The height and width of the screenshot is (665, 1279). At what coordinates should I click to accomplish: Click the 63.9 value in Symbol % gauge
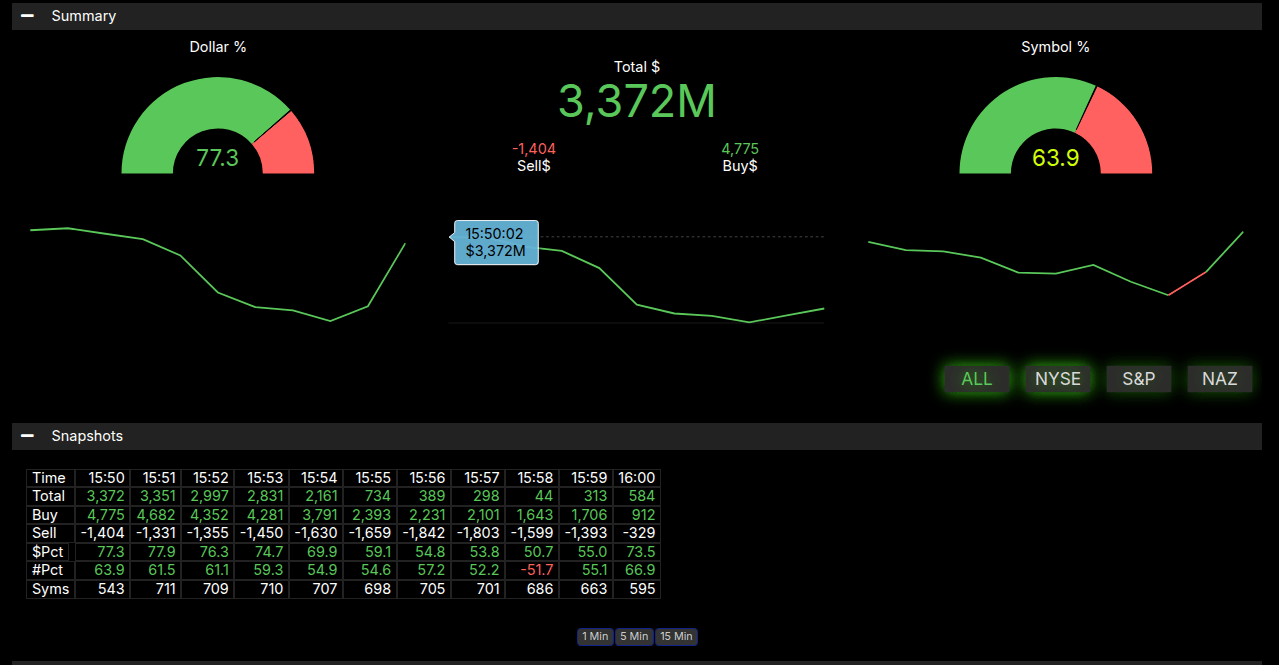[1055, 158]
